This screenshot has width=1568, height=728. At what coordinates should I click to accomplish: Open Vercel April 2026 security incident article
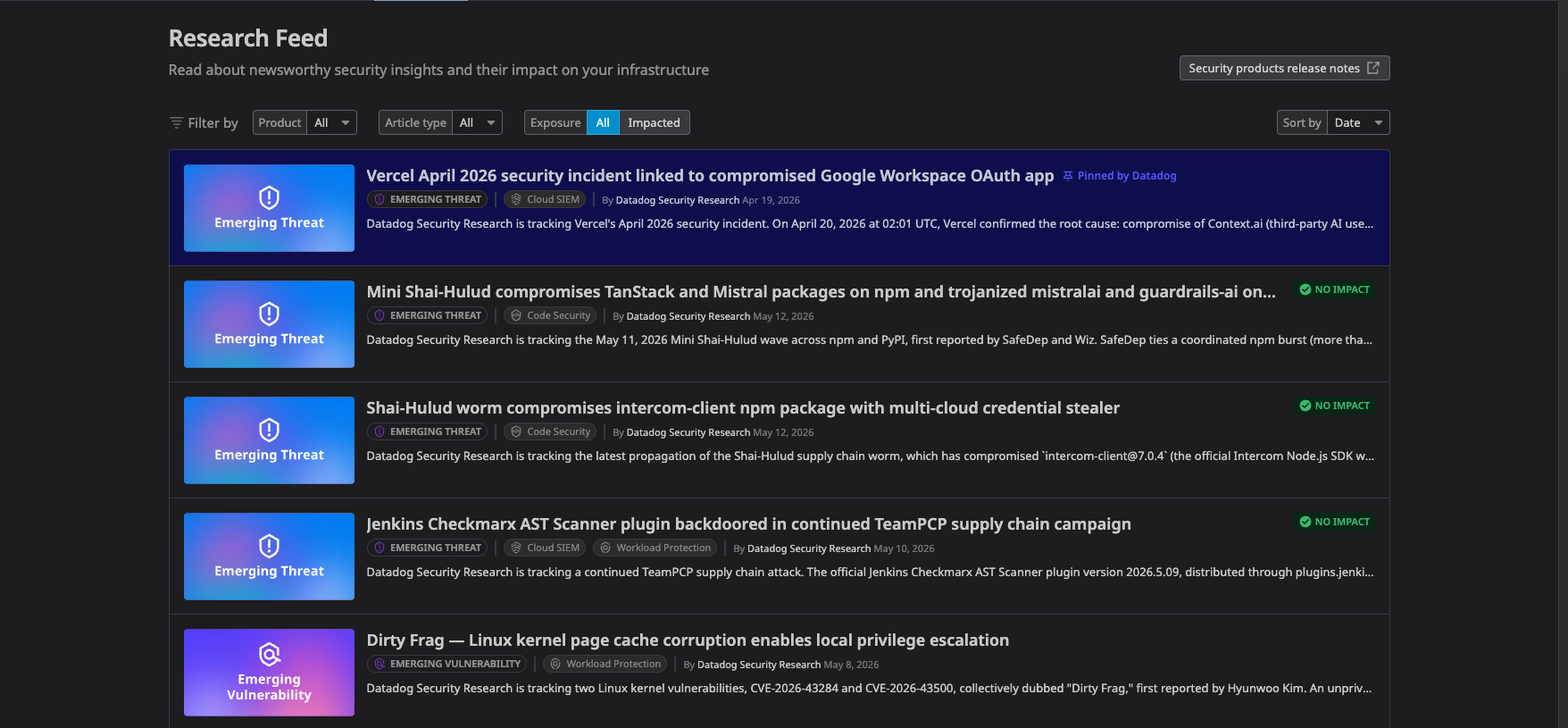[710, 176]
